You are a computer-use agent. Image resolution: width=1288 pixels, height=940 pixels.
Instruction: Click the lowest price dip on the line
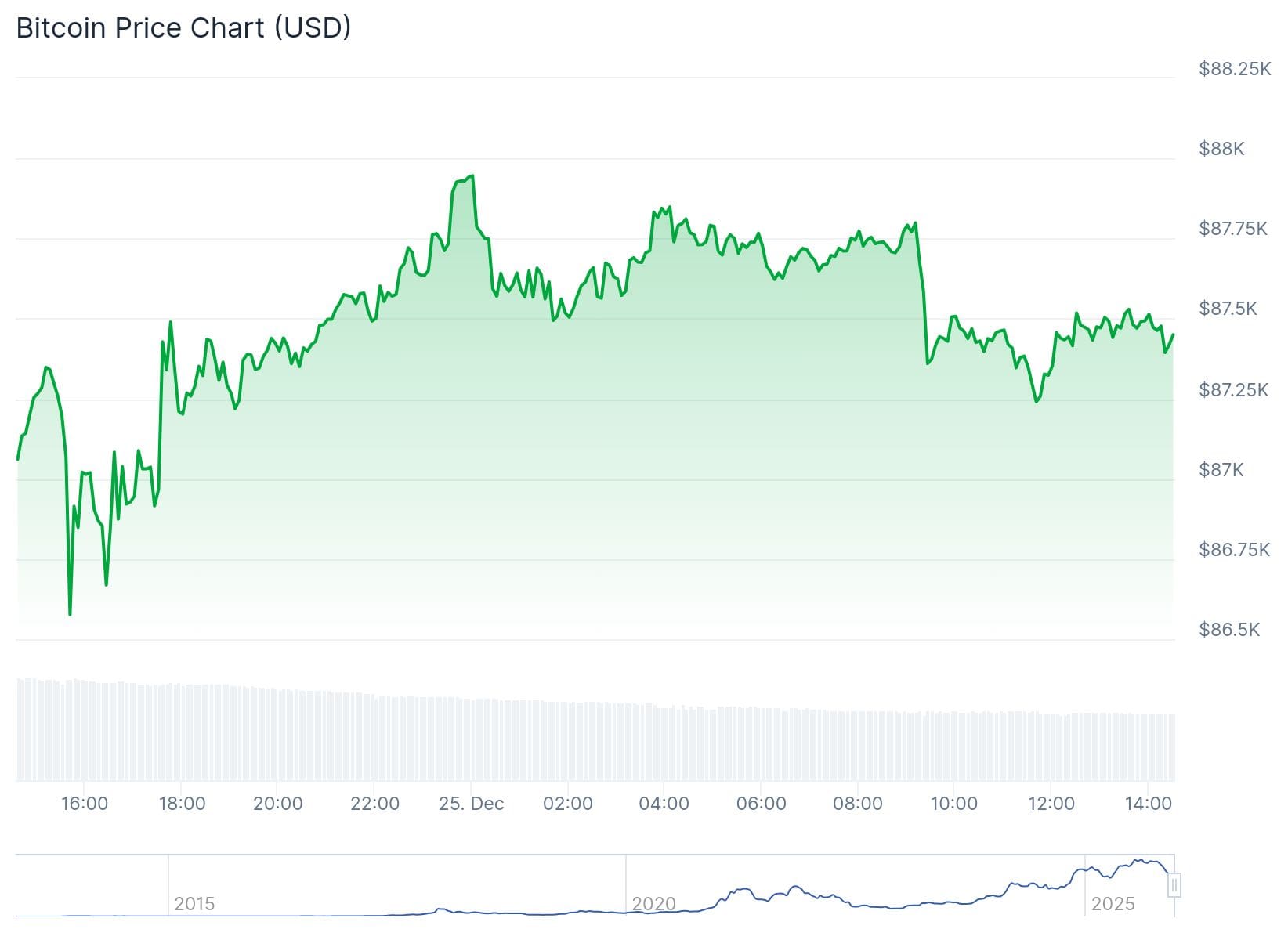click(70, 614)
